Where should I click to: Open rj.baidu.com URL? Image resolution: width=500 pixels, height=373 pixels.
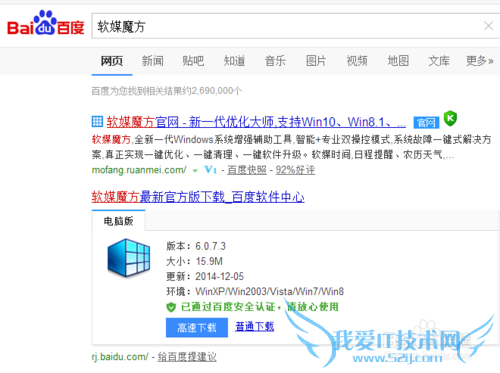(120, 357)
